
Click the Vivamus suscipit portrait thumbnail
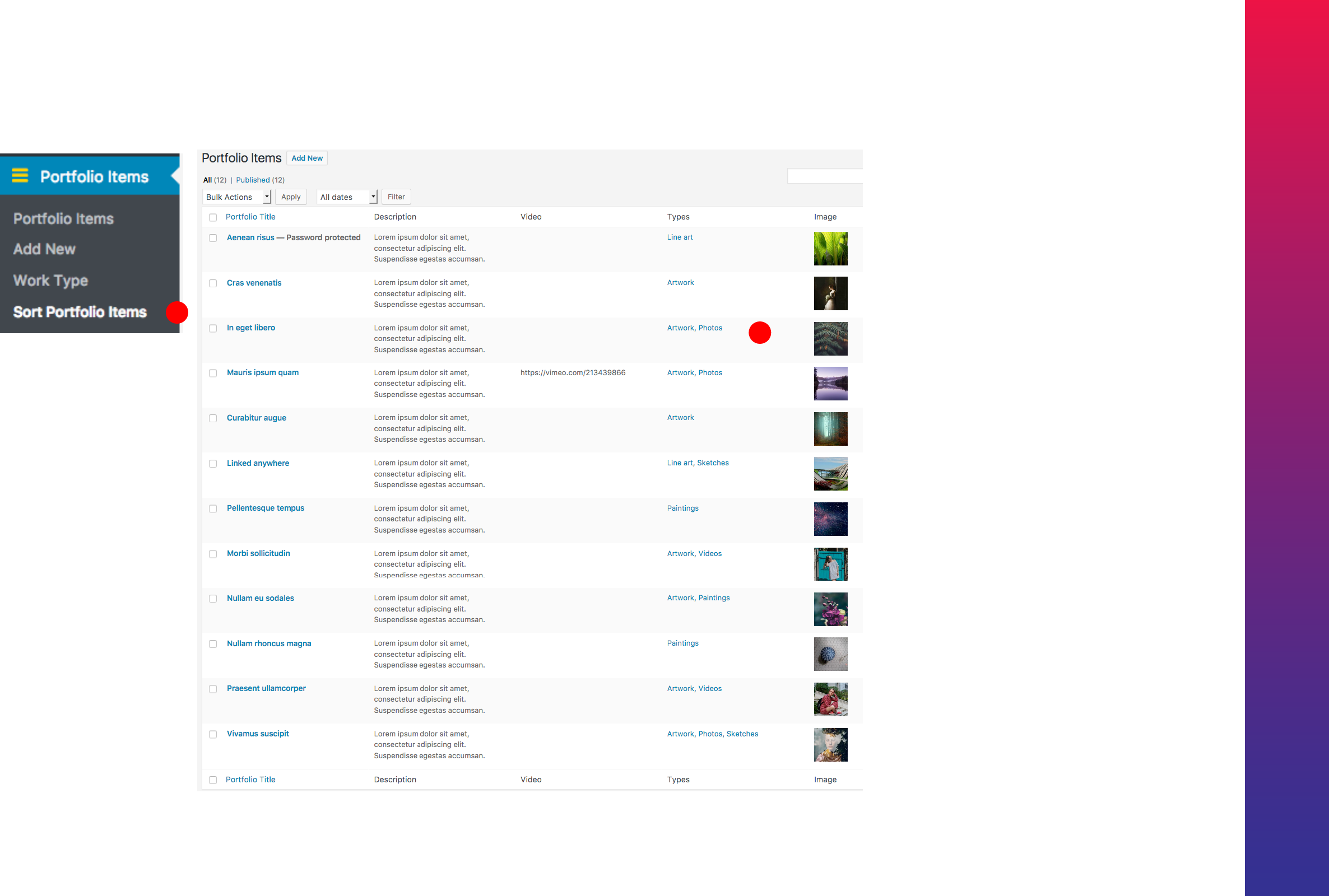point(830,745)
